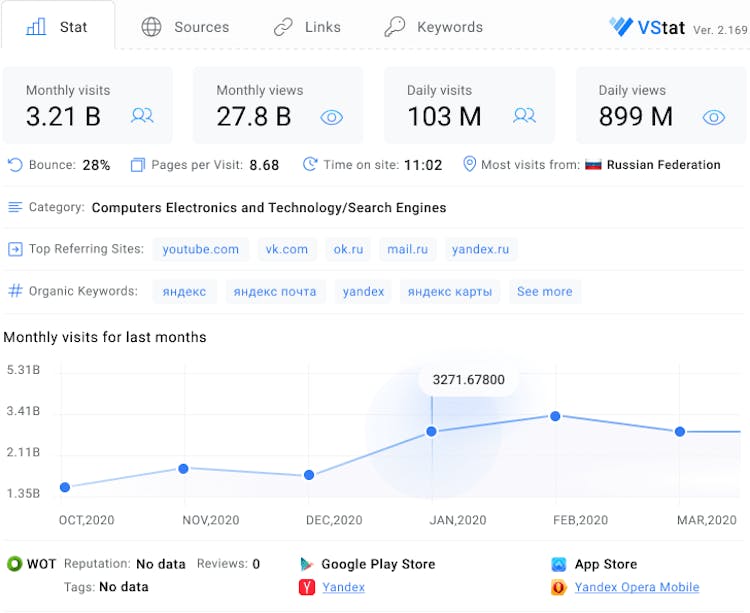Click the Category lines icon
Image resolution: width=750 pixels, height=613 pixels.
[x=15, y=207]
